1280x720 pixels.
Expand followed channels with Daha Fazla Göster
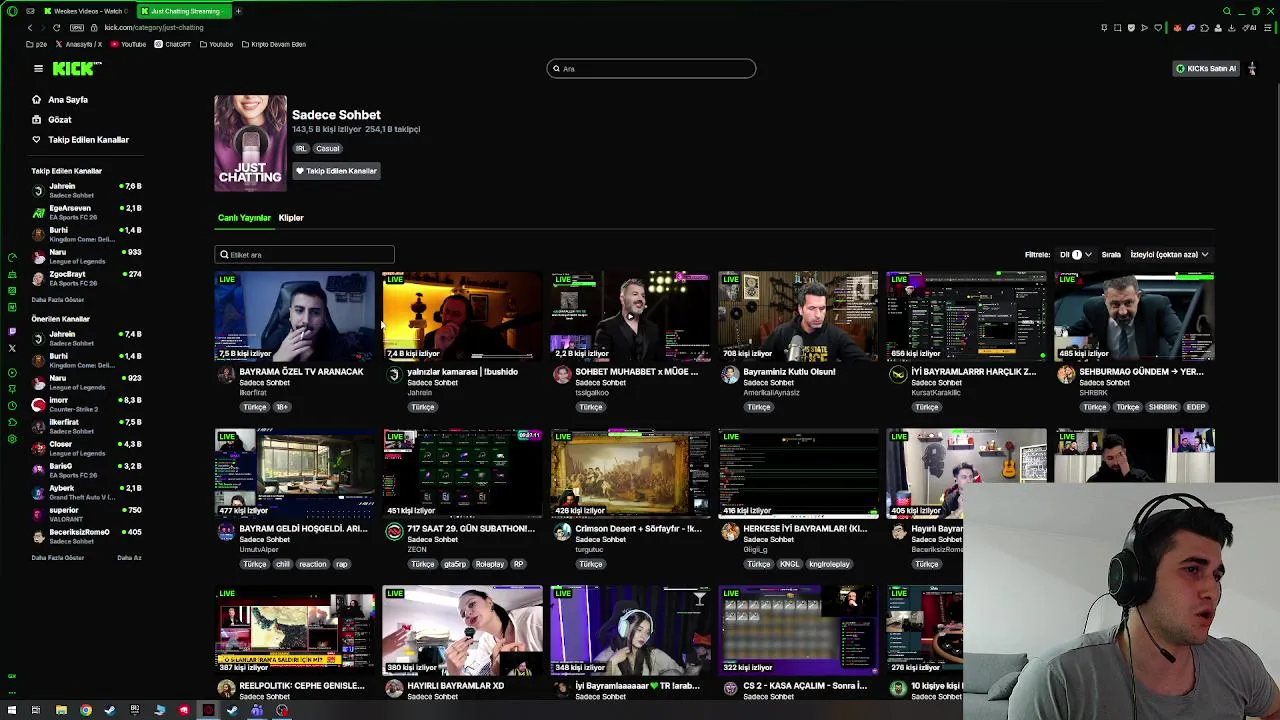point(58,299)
